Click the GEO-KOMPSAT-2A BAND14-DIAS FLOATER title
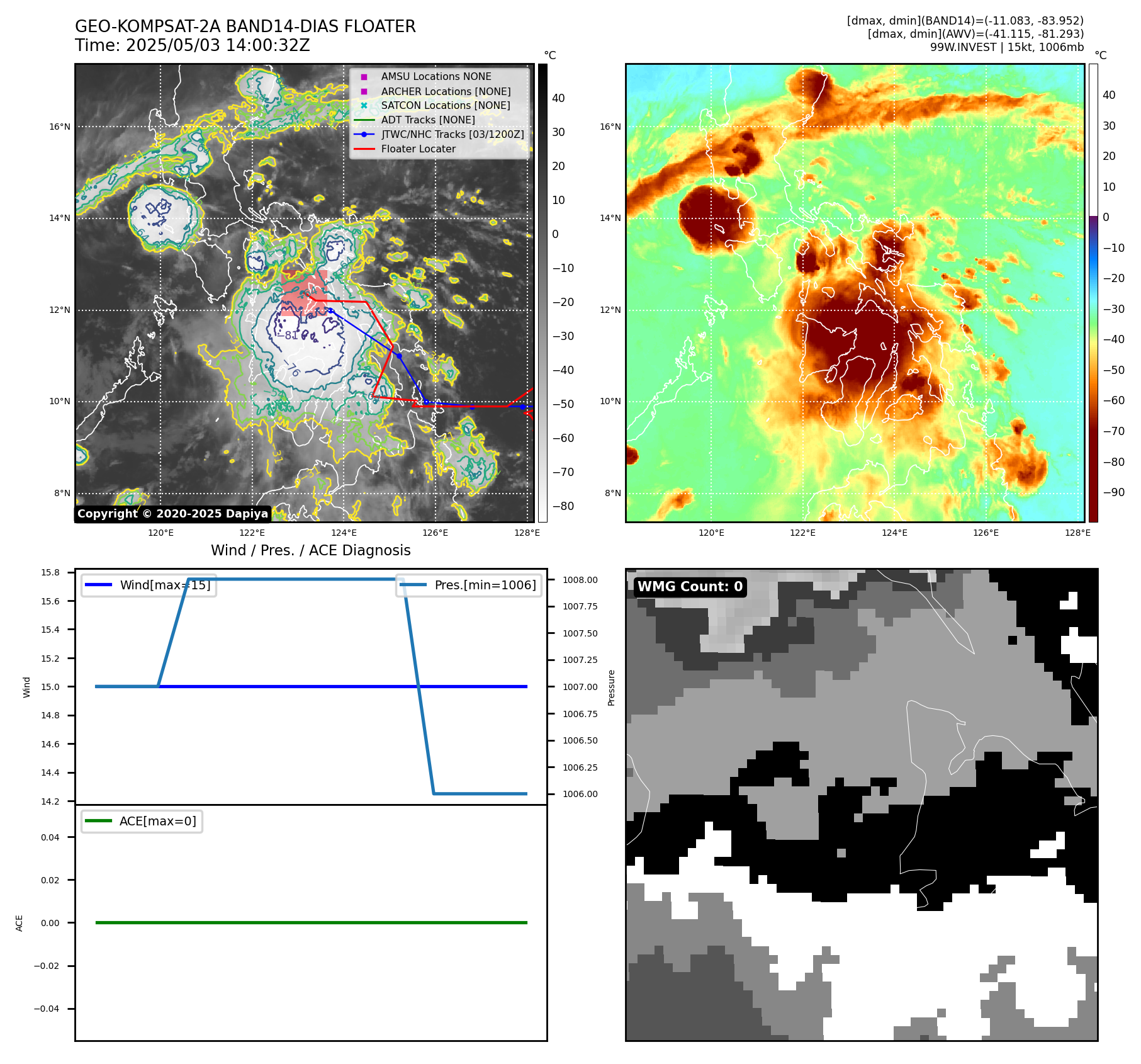Screen dimensions: 1141x1064 [245, 26]
